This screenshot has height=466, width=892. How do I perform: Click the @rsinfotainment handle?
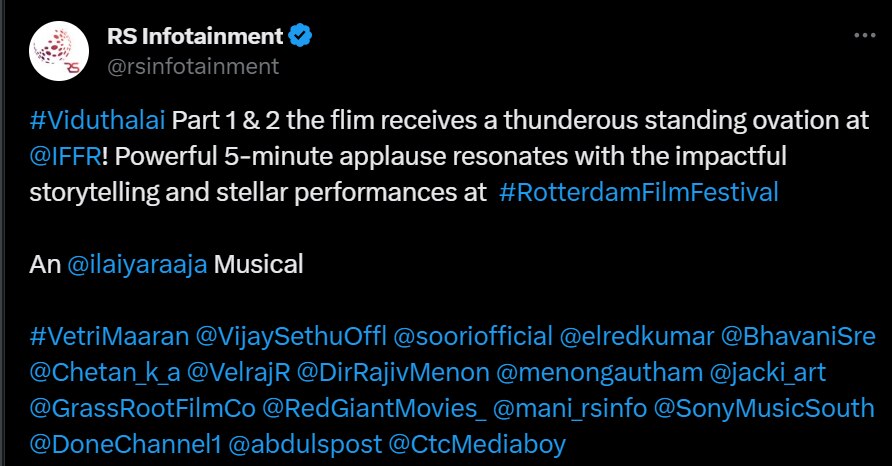click(x=192, y=66)
